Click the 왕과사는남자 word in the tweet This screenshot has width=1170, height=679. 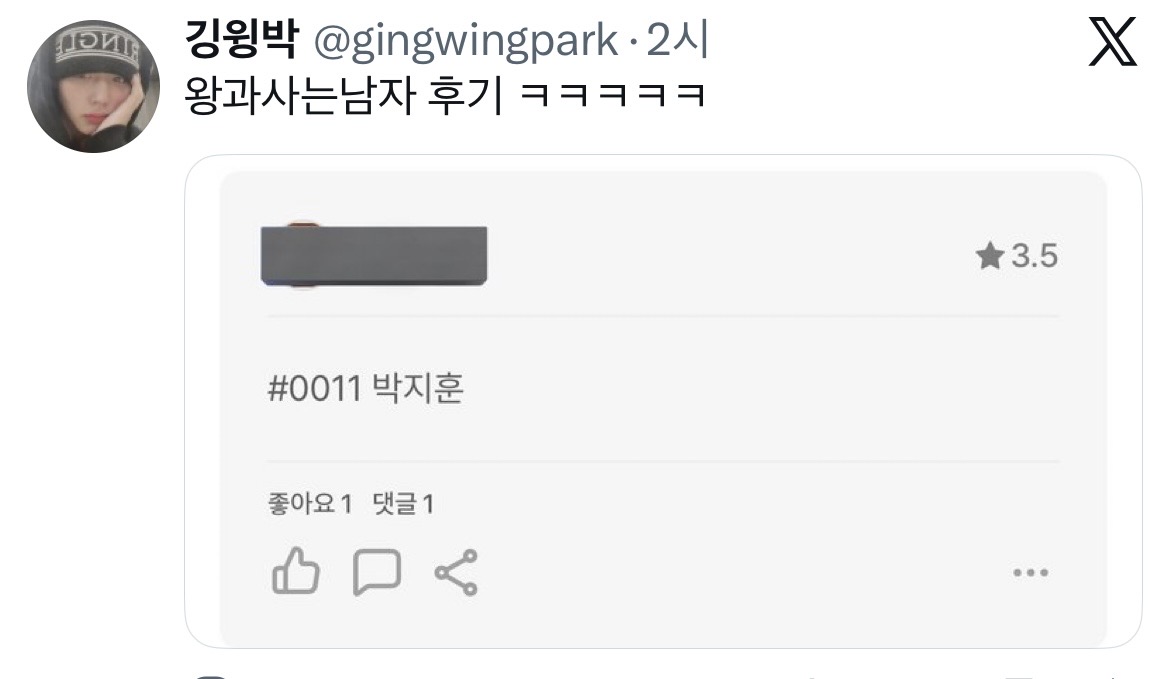299,96
